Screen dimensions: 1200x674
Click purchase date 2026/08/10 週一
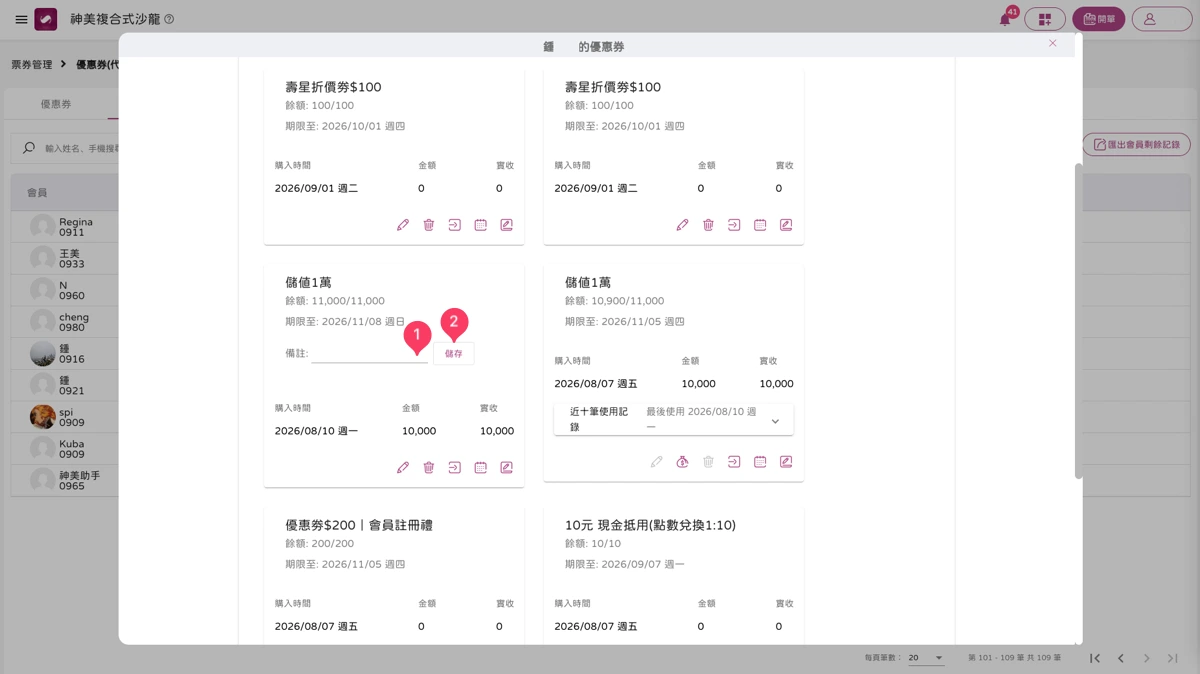click(316, 431)
